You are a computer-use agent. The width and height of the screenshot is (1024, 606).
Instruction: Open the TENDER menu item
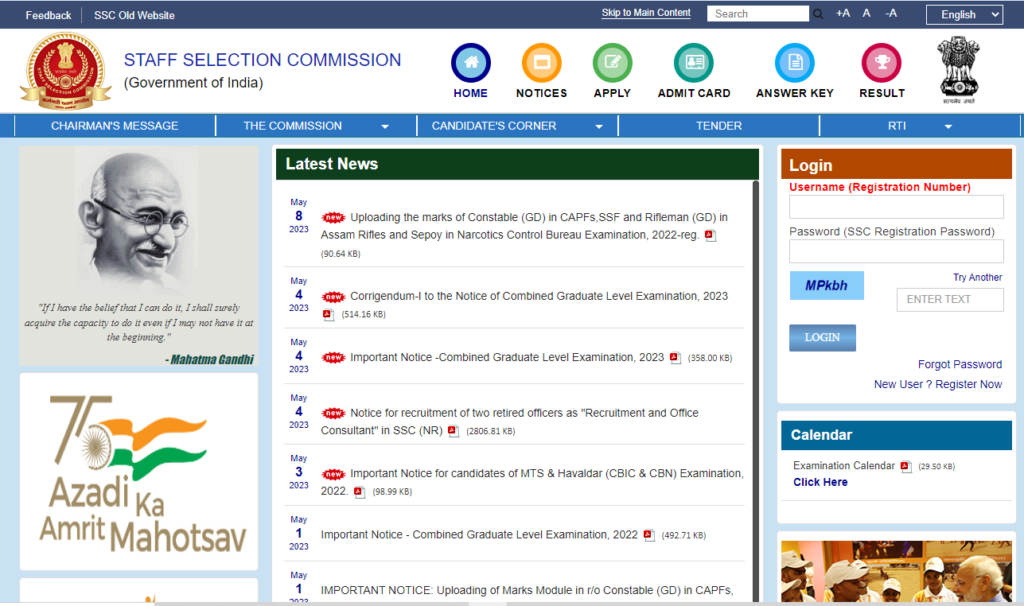point(716,125)
